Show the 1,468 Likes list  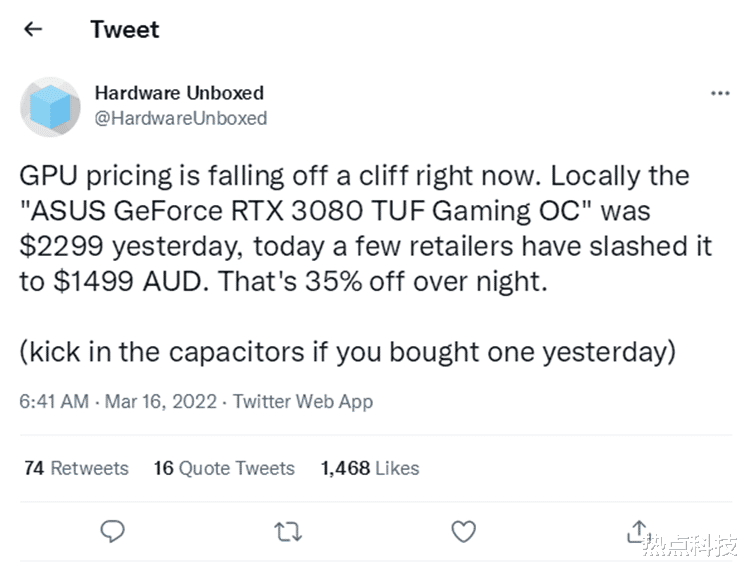(369, 468)
